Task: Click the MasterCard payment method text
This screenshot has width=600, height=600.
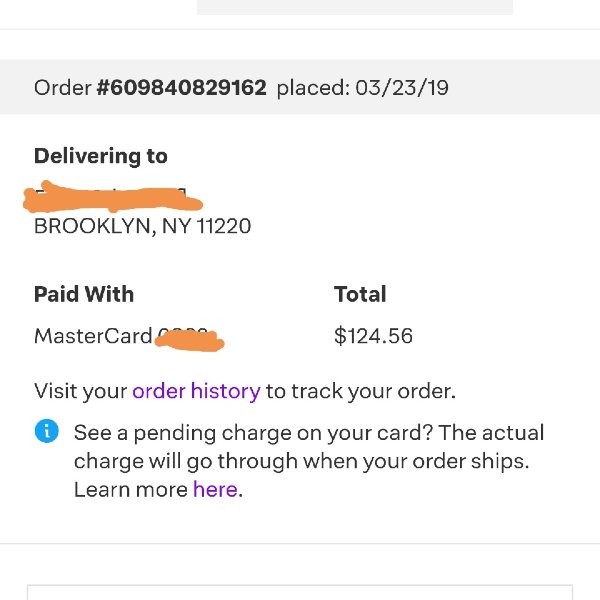Action: click(x=93, y=336)
